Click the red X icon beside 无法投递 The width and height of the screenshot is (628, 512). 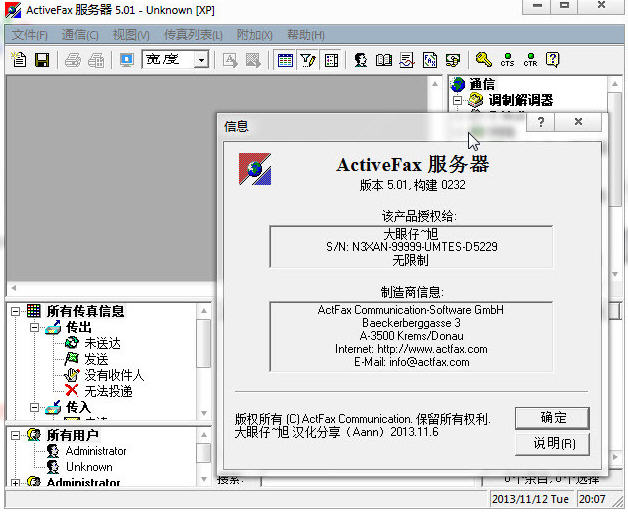pos(72,391)
